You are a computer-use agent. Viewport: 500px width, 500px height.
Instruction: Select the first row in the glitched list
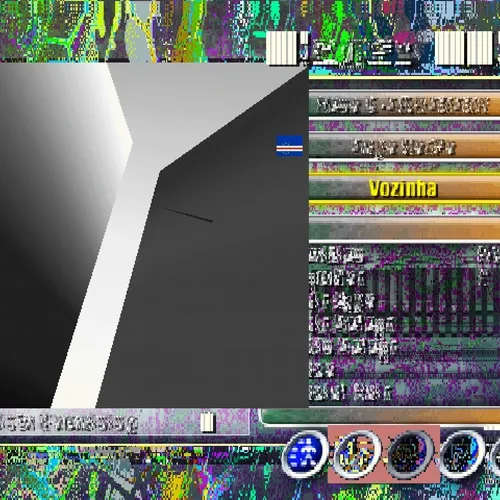click(404, 256)
